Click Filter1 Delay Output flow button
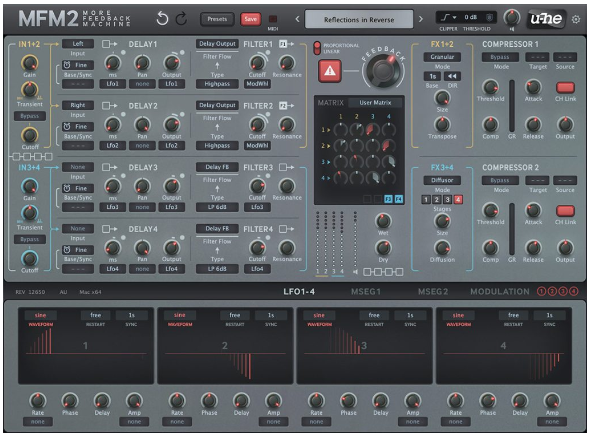This screenshot has height=436, width=590. [217, 44]
